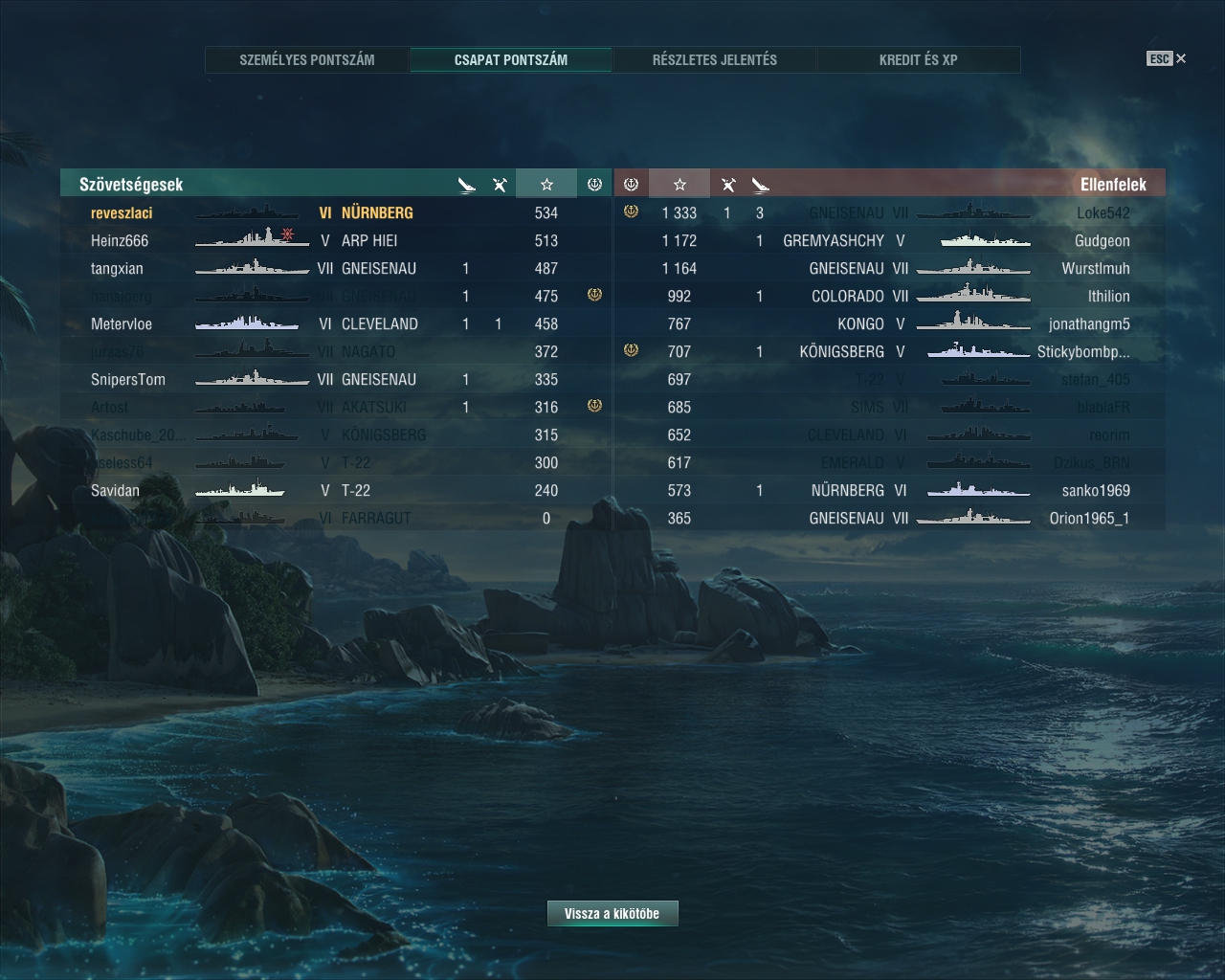Click the ARP HIEI ship silhouette for Heinz666
The height and width of the screenshot is (980, 1225).
[x=252, y=238]
